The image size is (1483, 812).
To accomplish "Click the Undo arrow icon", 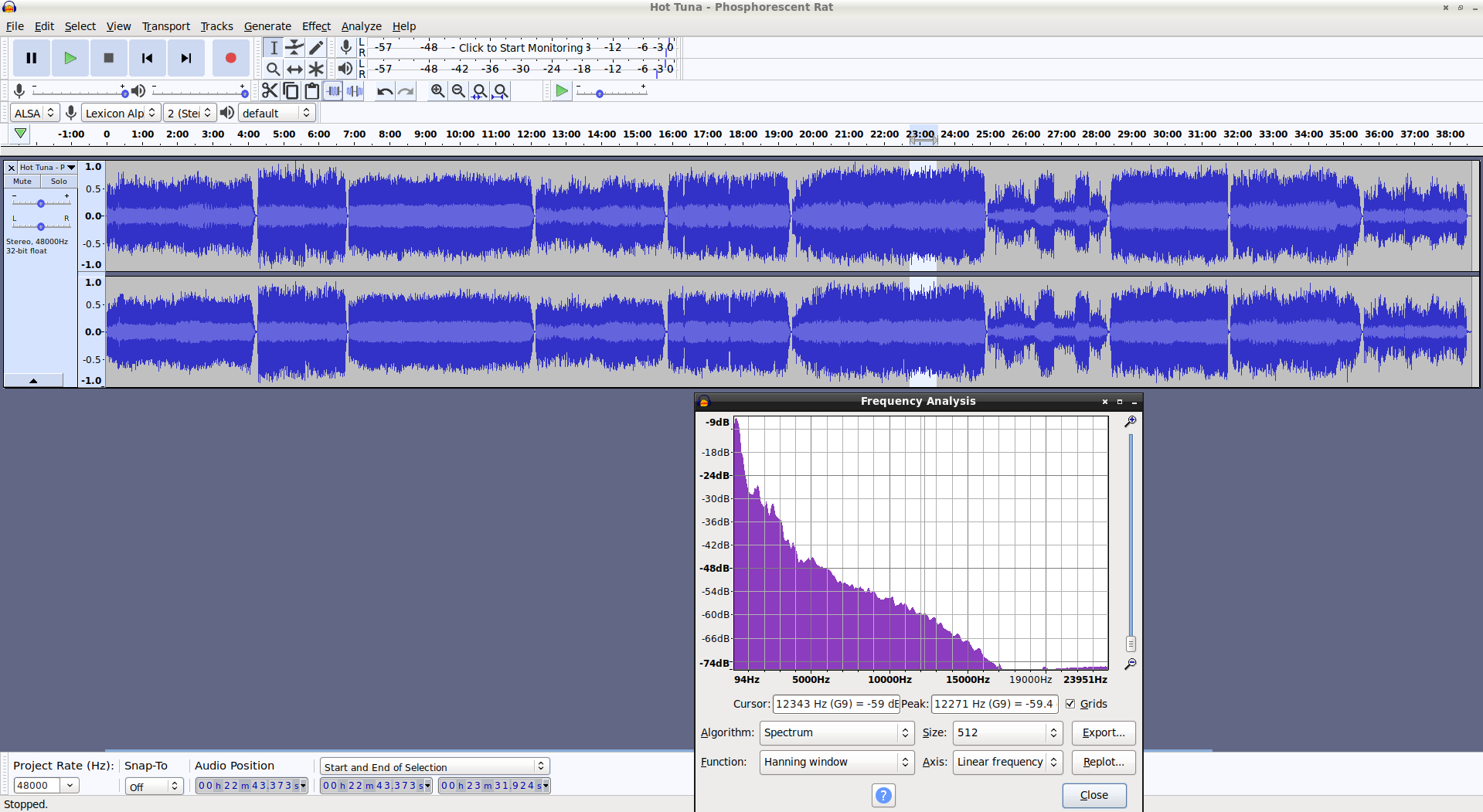I will pos(384,91).
